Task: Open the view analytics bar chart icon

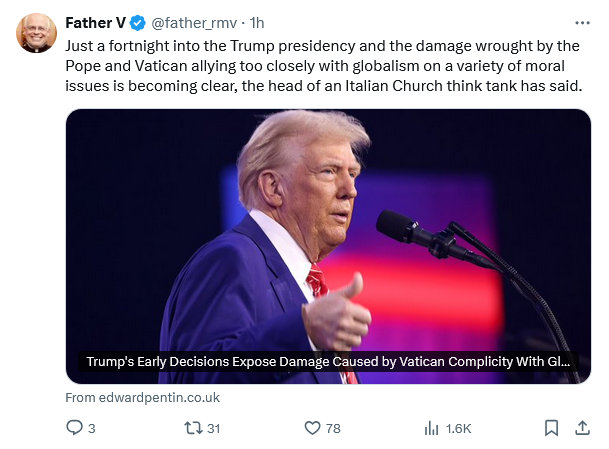Action: tap(432, 428)
